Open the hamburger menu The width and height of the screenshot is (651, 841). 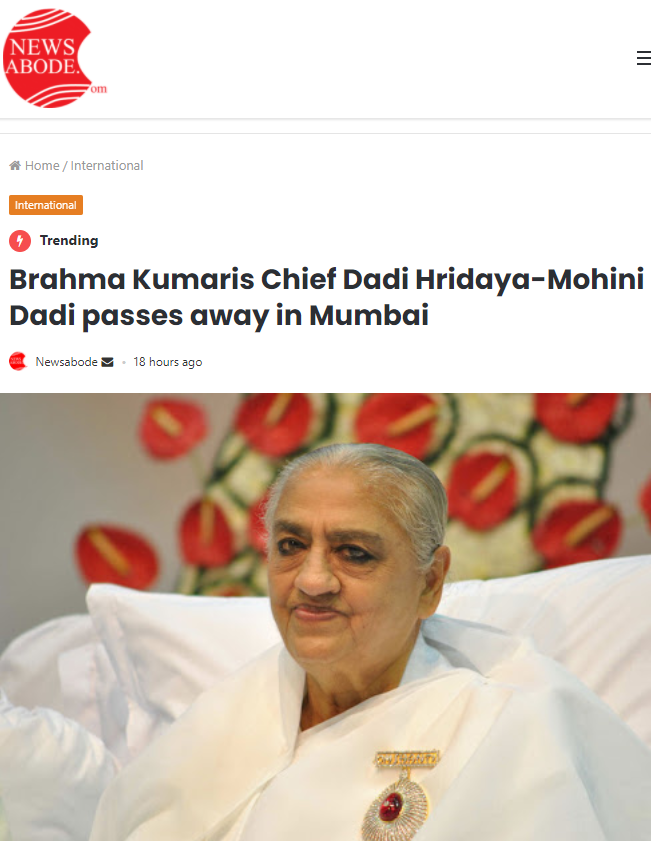643,58
